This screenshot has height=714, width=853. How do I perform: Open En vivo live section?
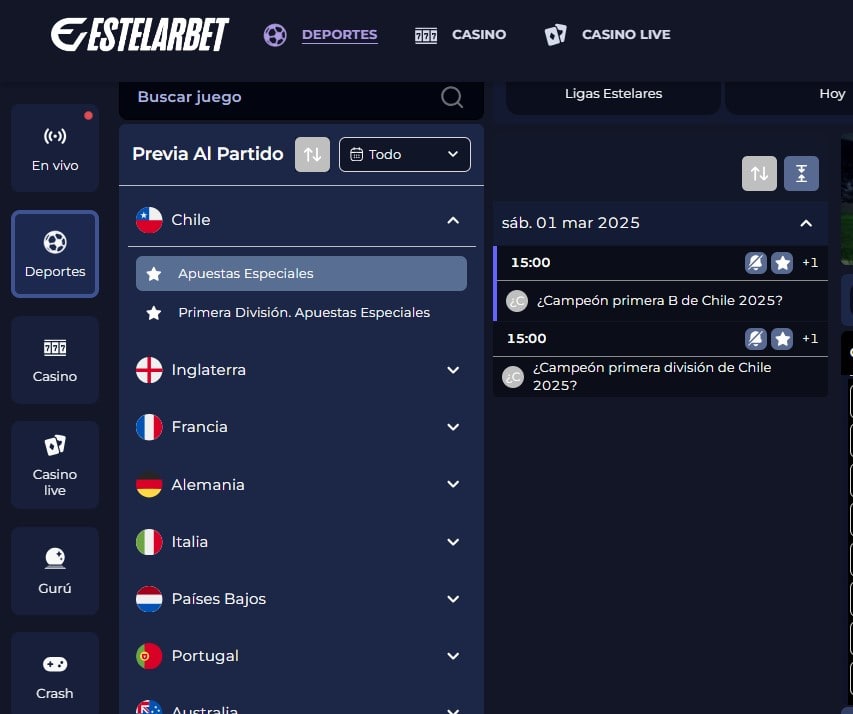(55, 148)
